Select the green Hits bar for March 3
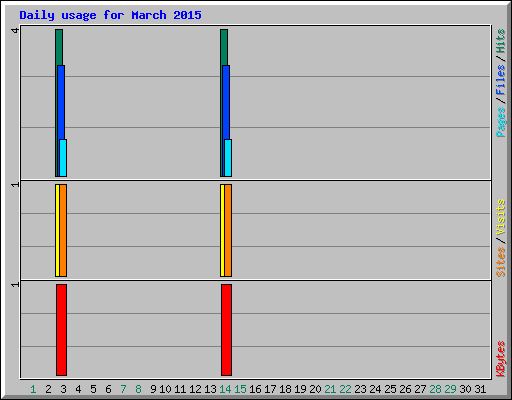512x400 pixels. point(59,47)
